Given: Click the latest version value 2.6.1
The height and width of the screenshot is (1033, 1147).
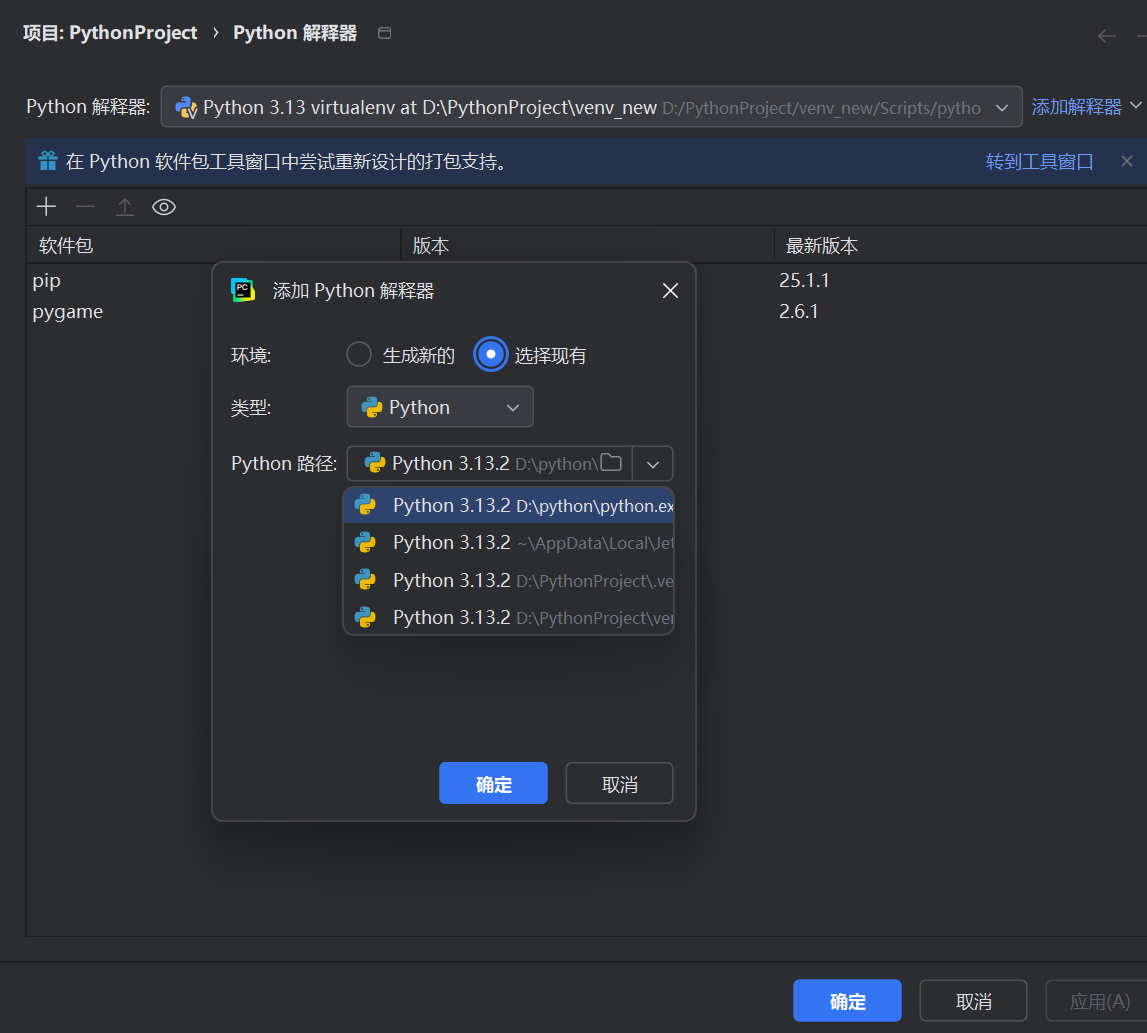Looking at the screenshot, I should 798,312.
